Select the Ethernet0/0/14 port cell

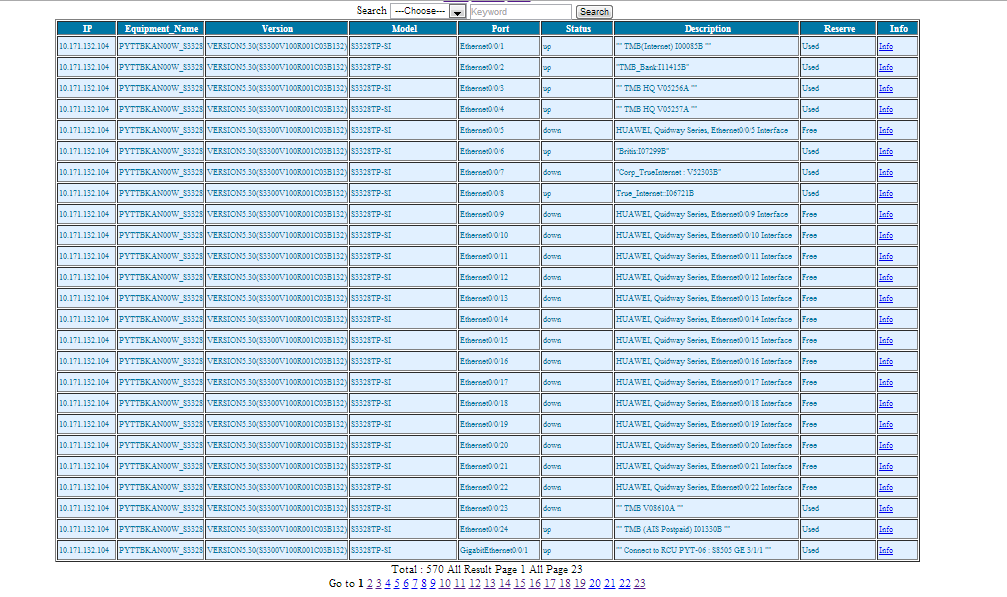(499, 319)
